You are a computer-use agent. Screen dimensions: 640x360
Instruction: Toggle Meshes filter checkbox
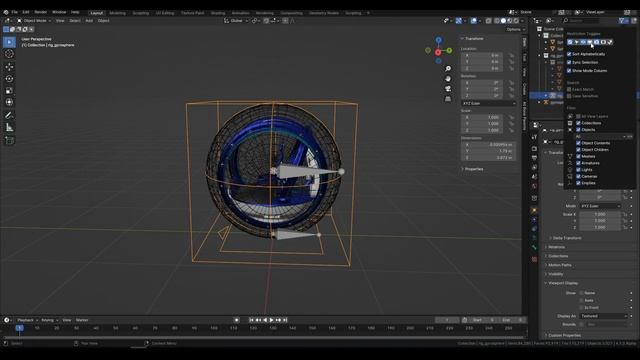tap(578, 156)
